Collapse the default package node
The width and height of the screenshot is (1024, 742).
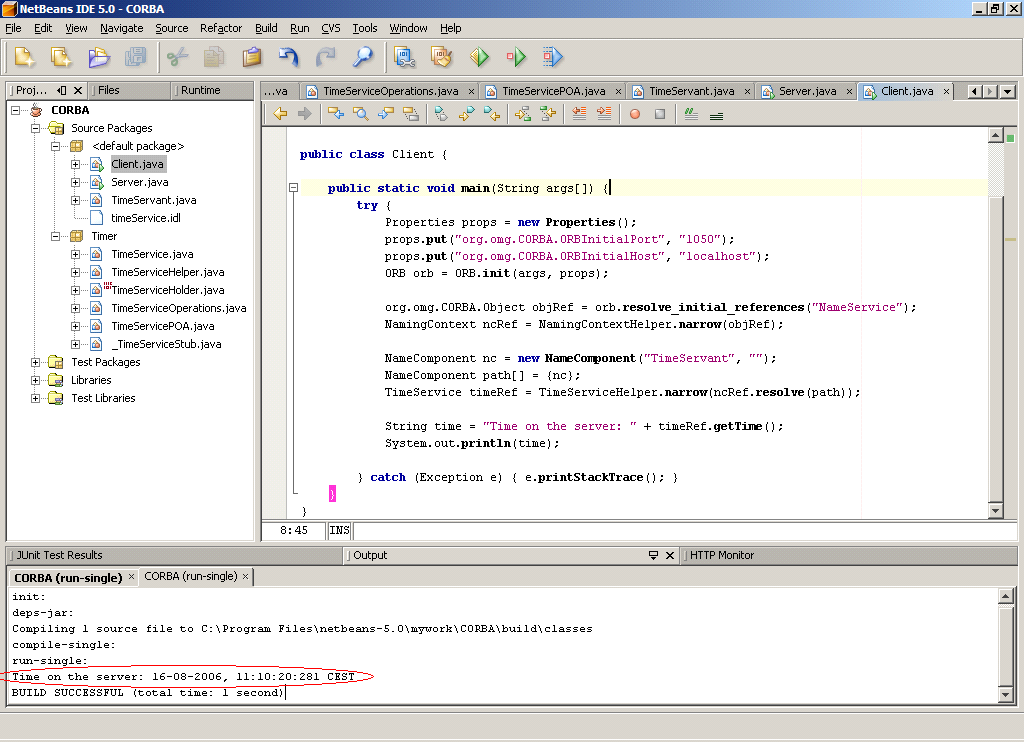56,146
